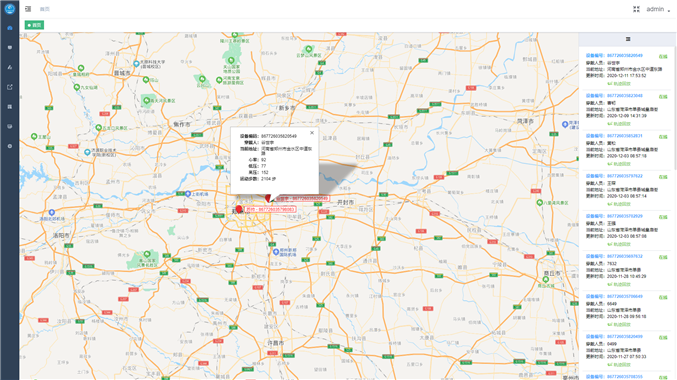Collapse the device list panel header
Screen dimensions: 677x380
point(628,39)
